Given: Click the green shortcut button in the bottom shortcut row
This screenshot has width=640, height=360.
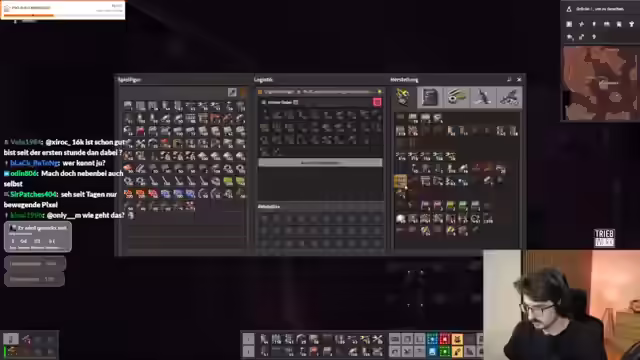Looking at the screenshot, I should coord(444,351).
